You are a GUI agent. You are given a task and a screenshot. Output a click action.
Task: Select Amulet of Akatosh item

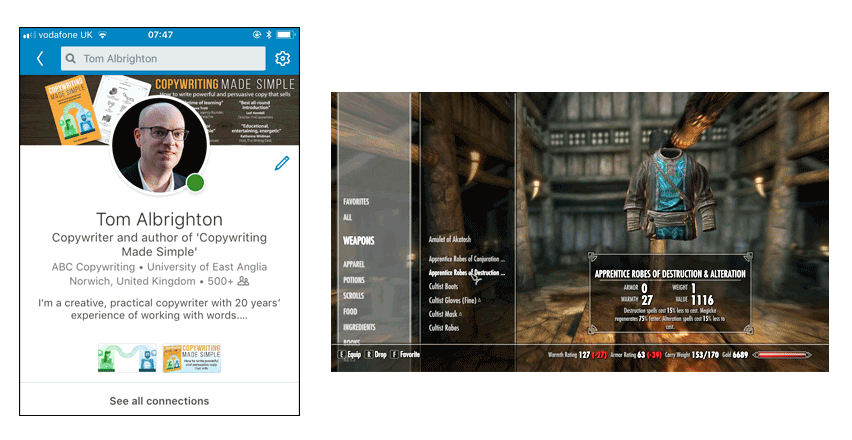point(450,239)
